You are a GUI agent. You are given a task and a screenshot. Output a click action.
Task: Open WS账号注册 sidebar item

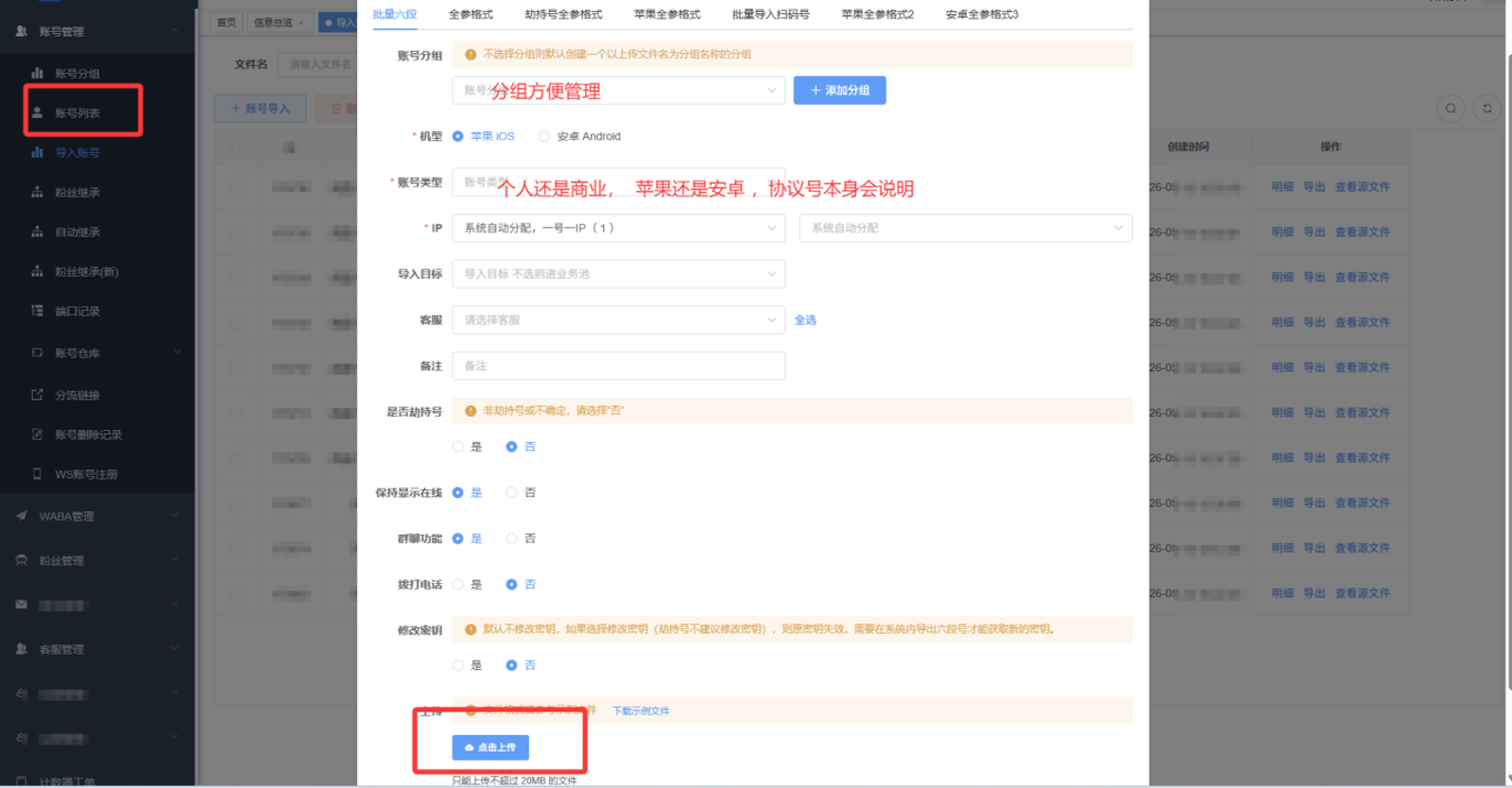pos(86,474)
